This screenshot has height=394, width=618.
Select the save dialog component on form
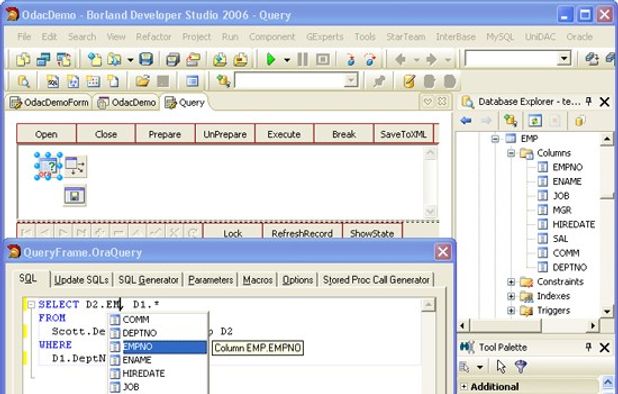pos(75,195)
